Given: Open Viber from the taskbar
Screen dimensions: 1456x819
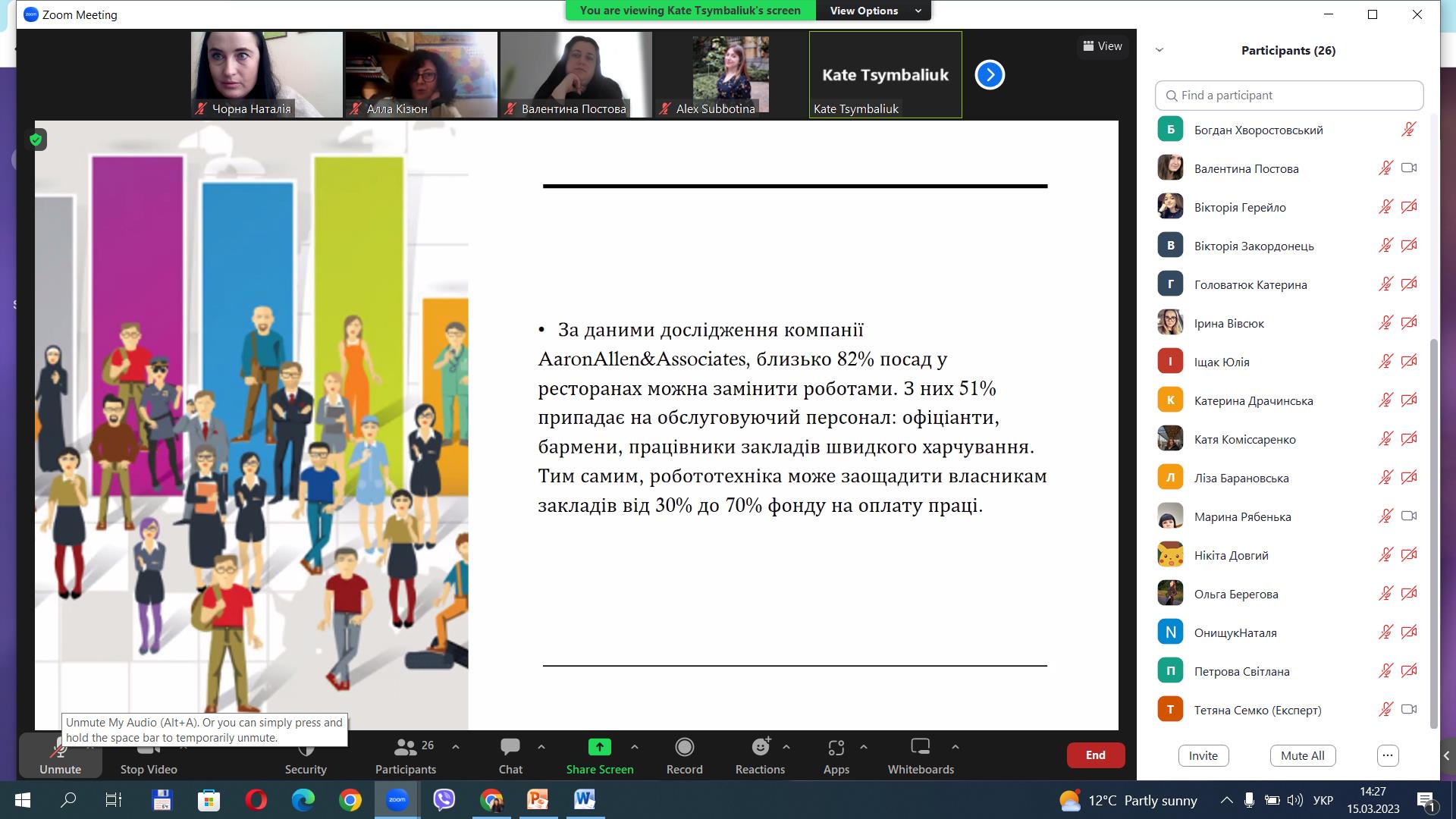Looking at the screenshot, I should (x=444, y=799).
